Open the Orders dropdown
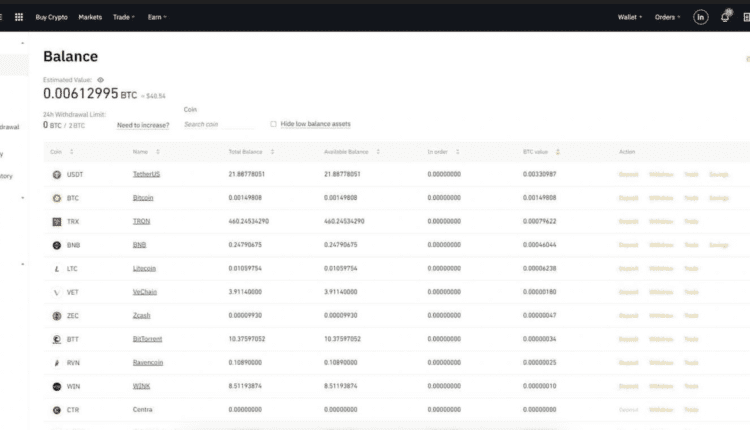This screenshot has width=750, height=430. pyautogui.click(x=667, y=17)
